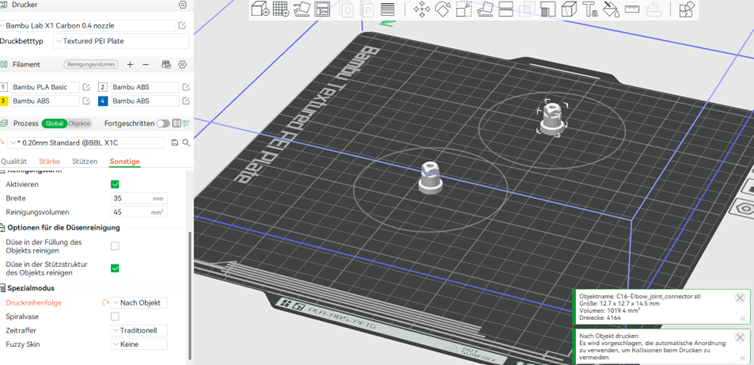This screenshot has width=754, height=365.
Task: Click the Arrange all objects icon
Action: [x=322, y=9]
